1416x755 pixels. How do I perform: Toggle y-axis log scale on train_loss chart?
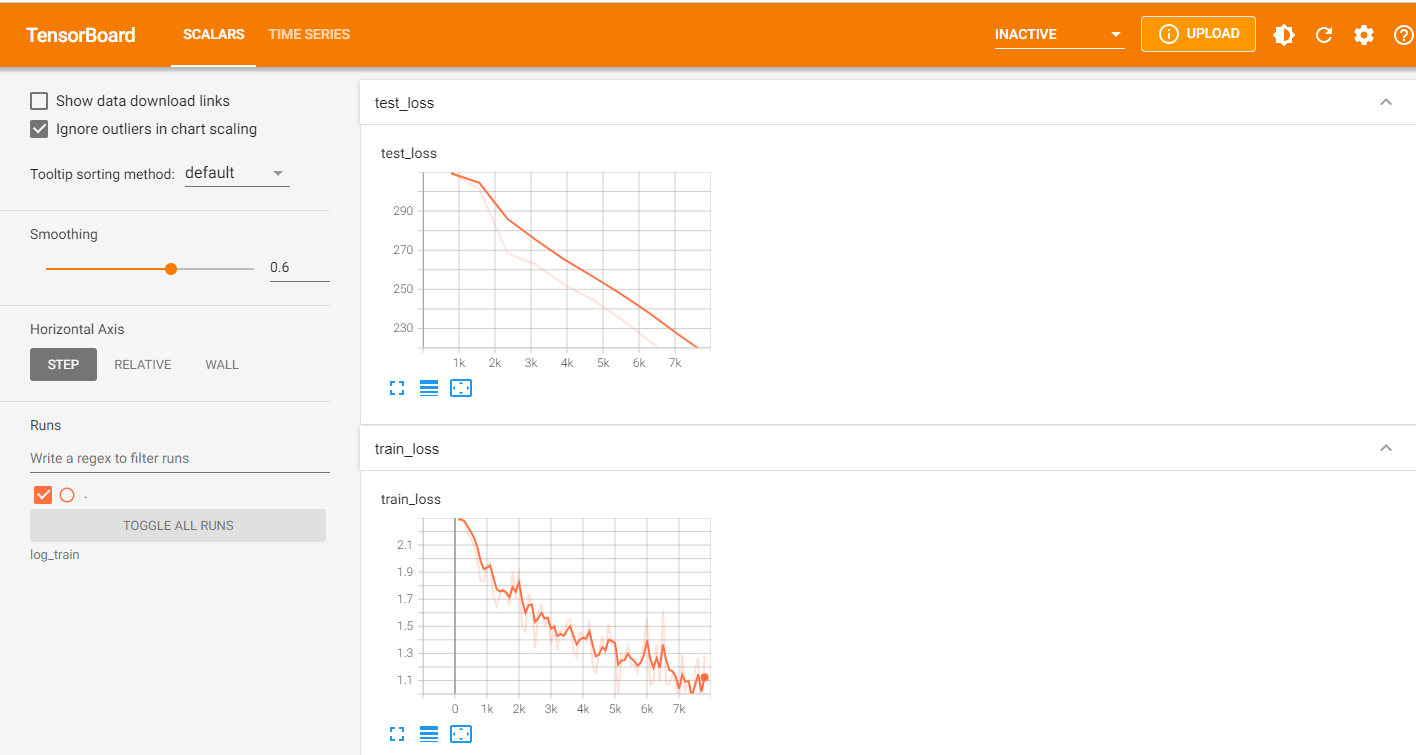[x=429, y=734]
